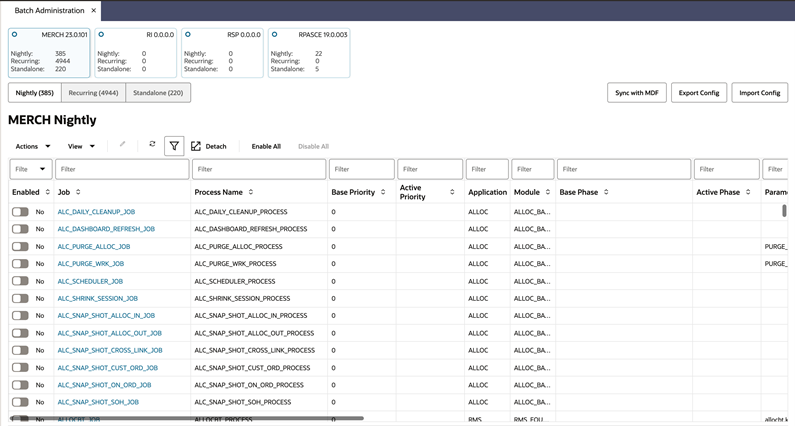Screen dimensions: 795x426
Task: Click the horizontal scrollbar under the table
Action: (x=188, y=418)
